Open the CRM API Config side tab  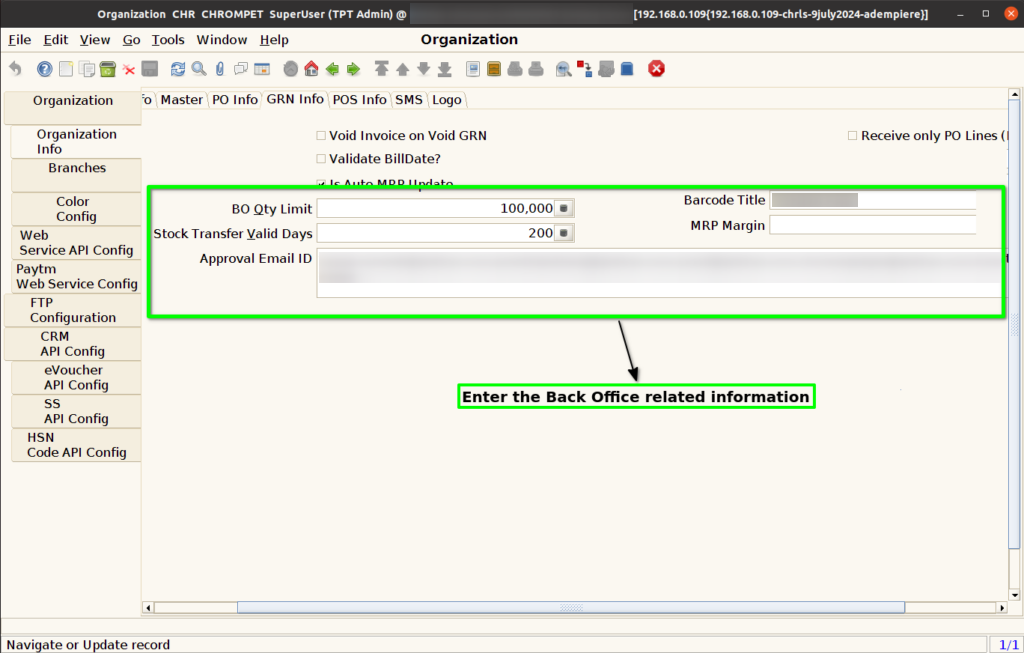pyautogui.click(x=72, y=344)
